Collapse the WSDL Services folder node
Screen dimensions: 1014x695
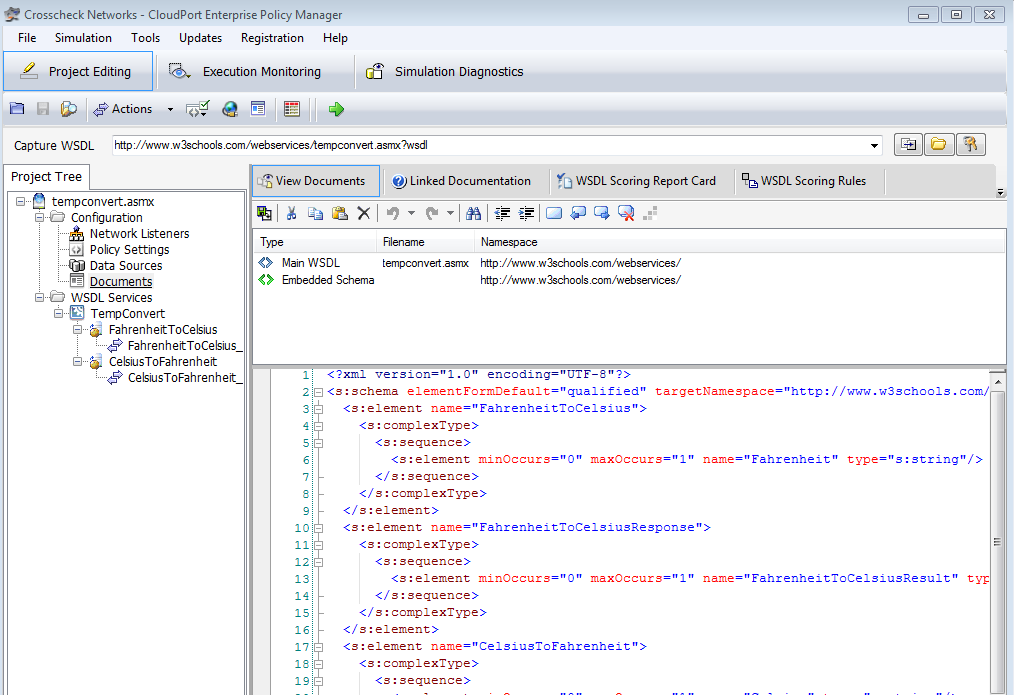tap(39, 297)
